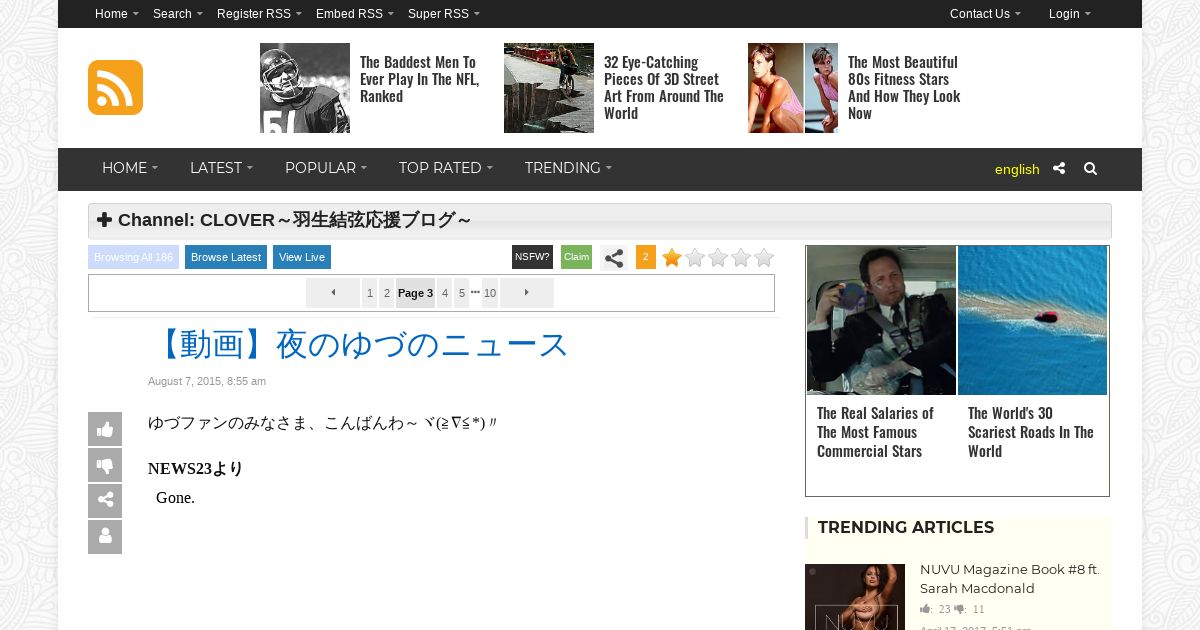Click View Live button
The width and height of the screenshot is (1200, 630).
pyautogui.click(x=302, y=257)
